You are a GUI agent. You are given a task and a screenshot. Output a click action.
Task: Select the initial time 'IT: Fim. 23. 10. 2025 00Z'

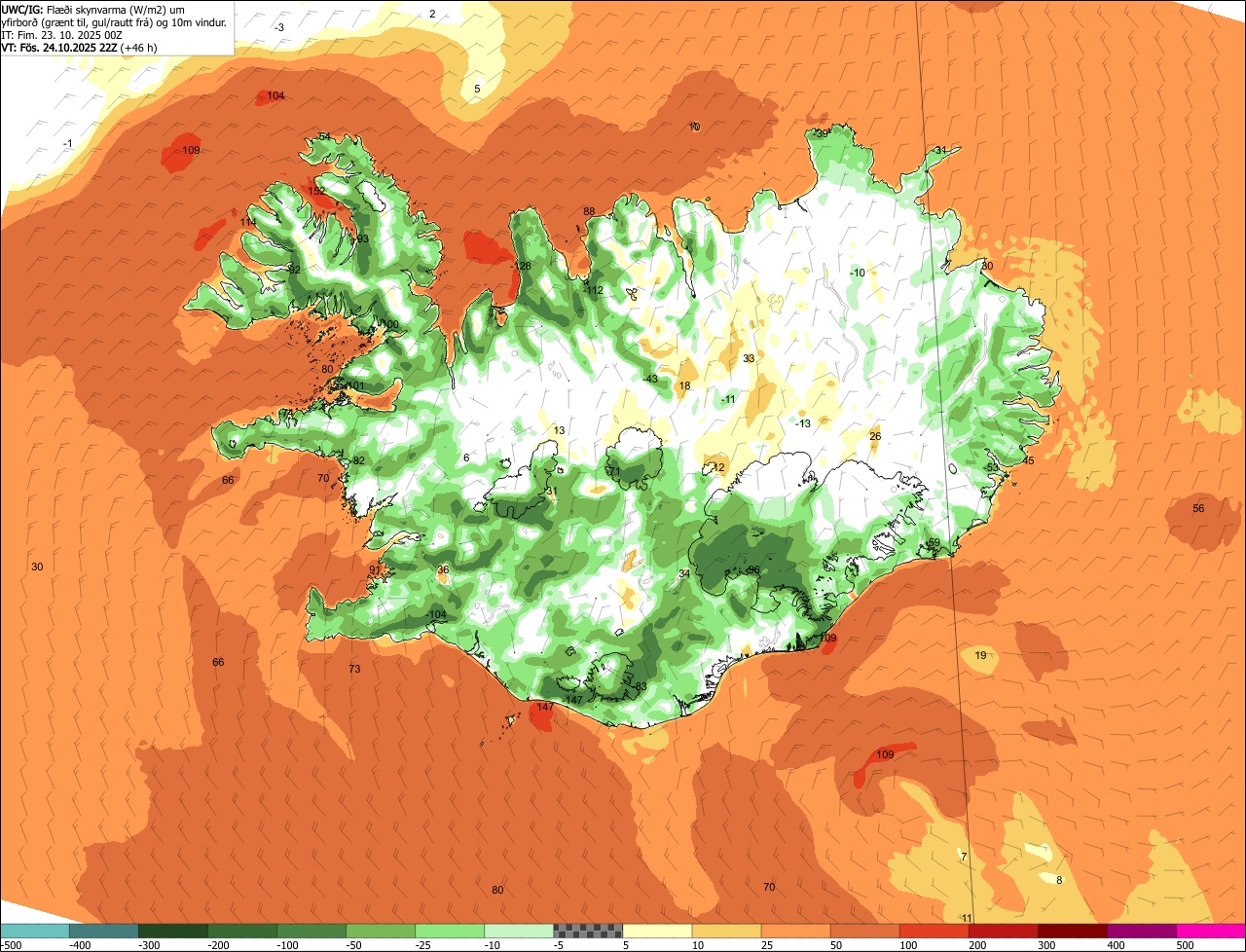(61, 34)
